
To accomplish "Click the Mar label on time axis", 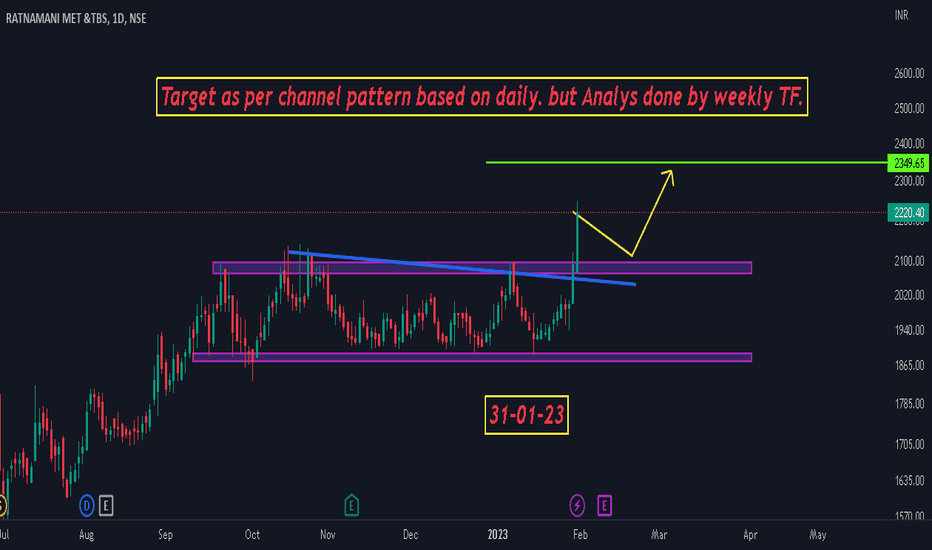I will pos(659,535).
